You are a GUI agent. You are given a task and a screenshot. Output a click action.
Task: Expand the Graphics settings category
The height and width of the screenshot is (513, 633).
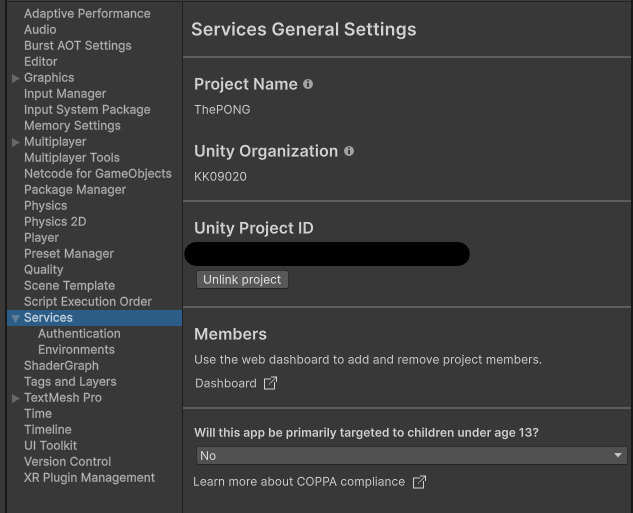tap(16, 78)
